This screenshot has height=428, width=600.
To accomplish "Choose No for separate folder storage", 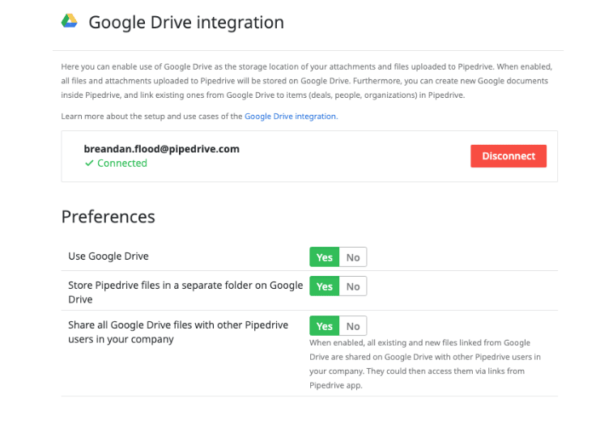I will pyautogui.click(x=353, y=286).
